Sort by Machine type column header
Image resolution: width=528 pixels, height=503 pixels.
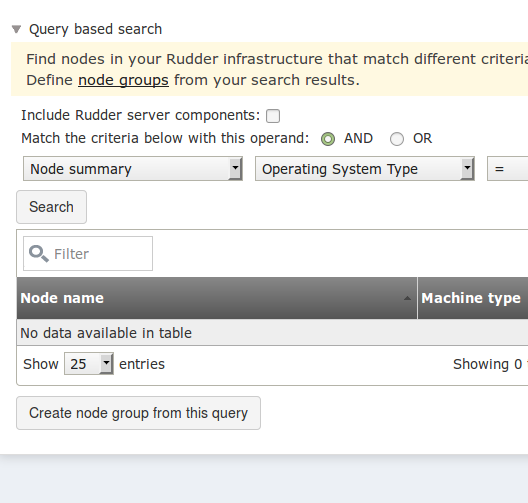point(473,298)
